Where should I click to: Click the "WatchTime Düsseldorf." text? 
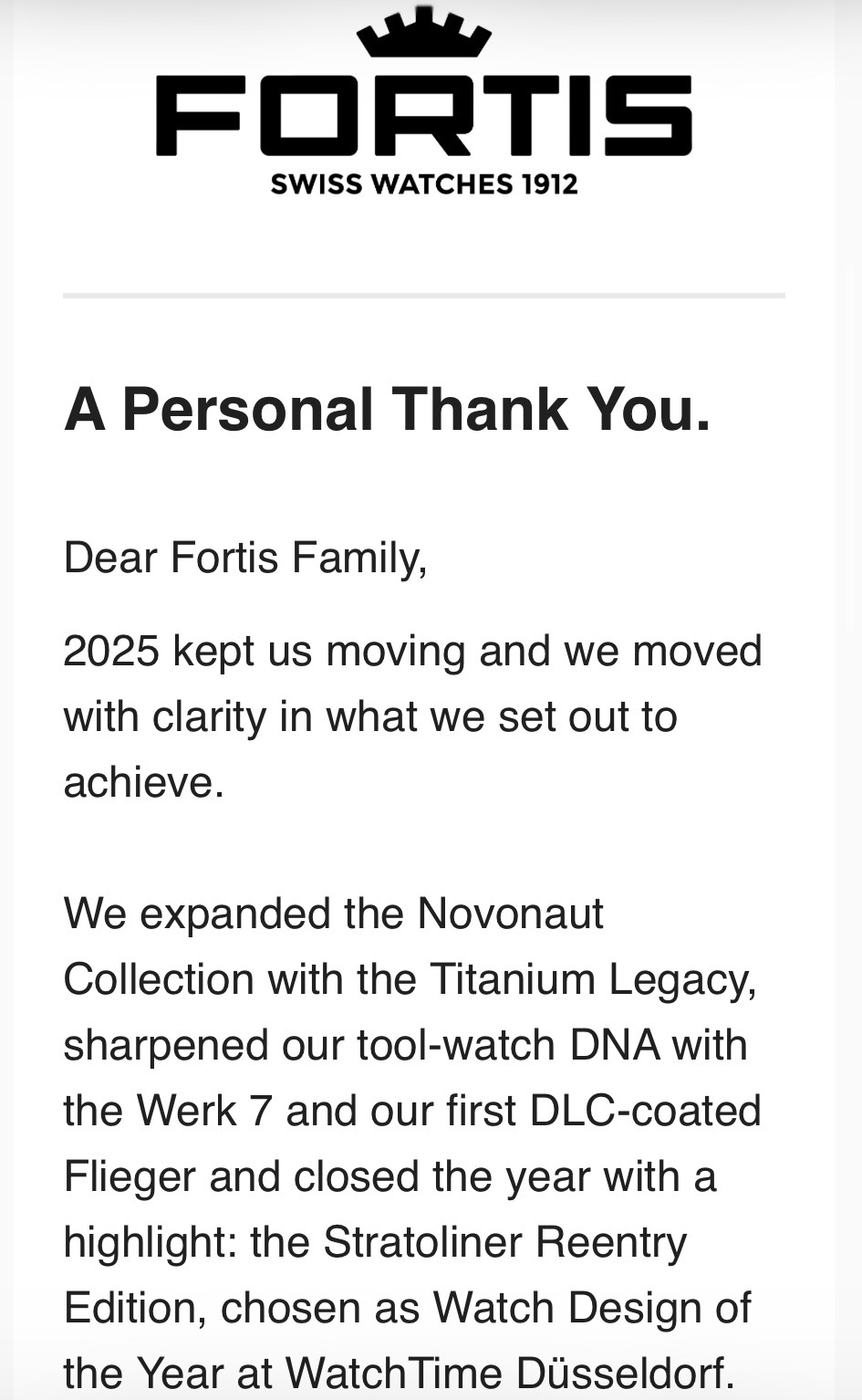point(510,1374)
